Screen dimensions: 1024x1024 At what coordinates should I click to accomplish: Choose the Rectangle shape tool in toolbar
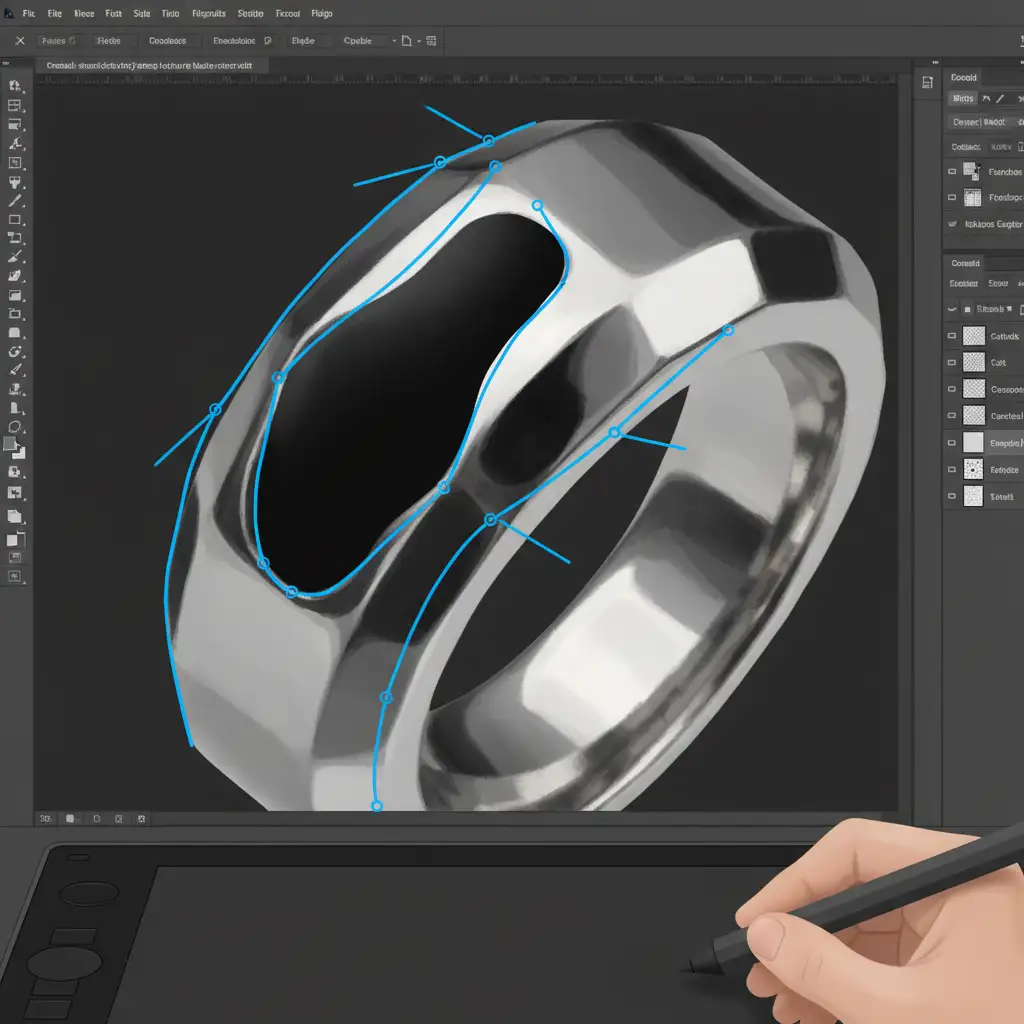point(15,220)
